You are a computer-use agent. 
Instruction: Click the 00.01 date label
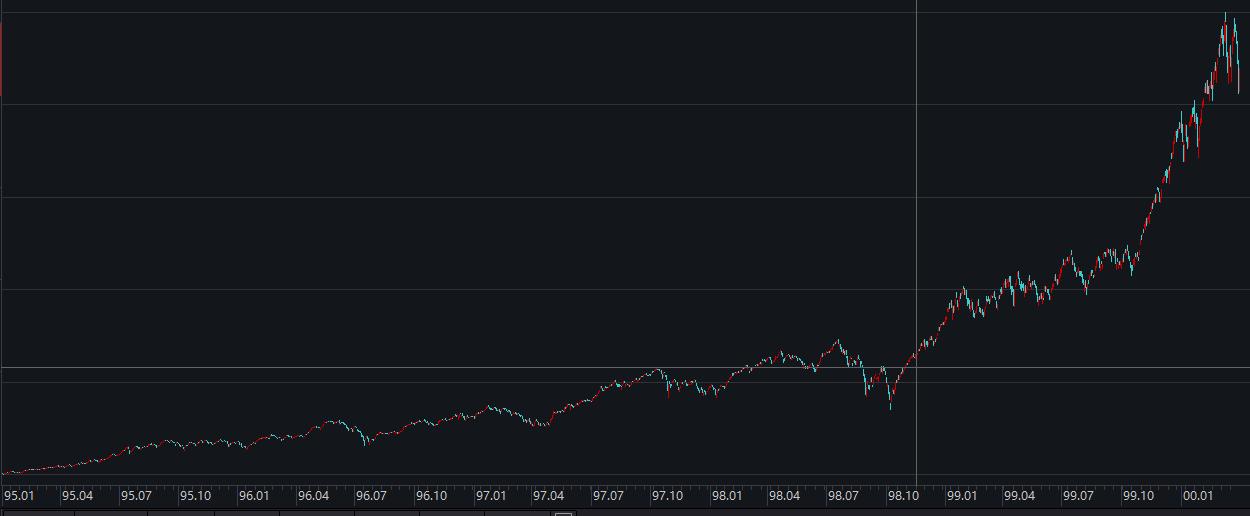1198,495
